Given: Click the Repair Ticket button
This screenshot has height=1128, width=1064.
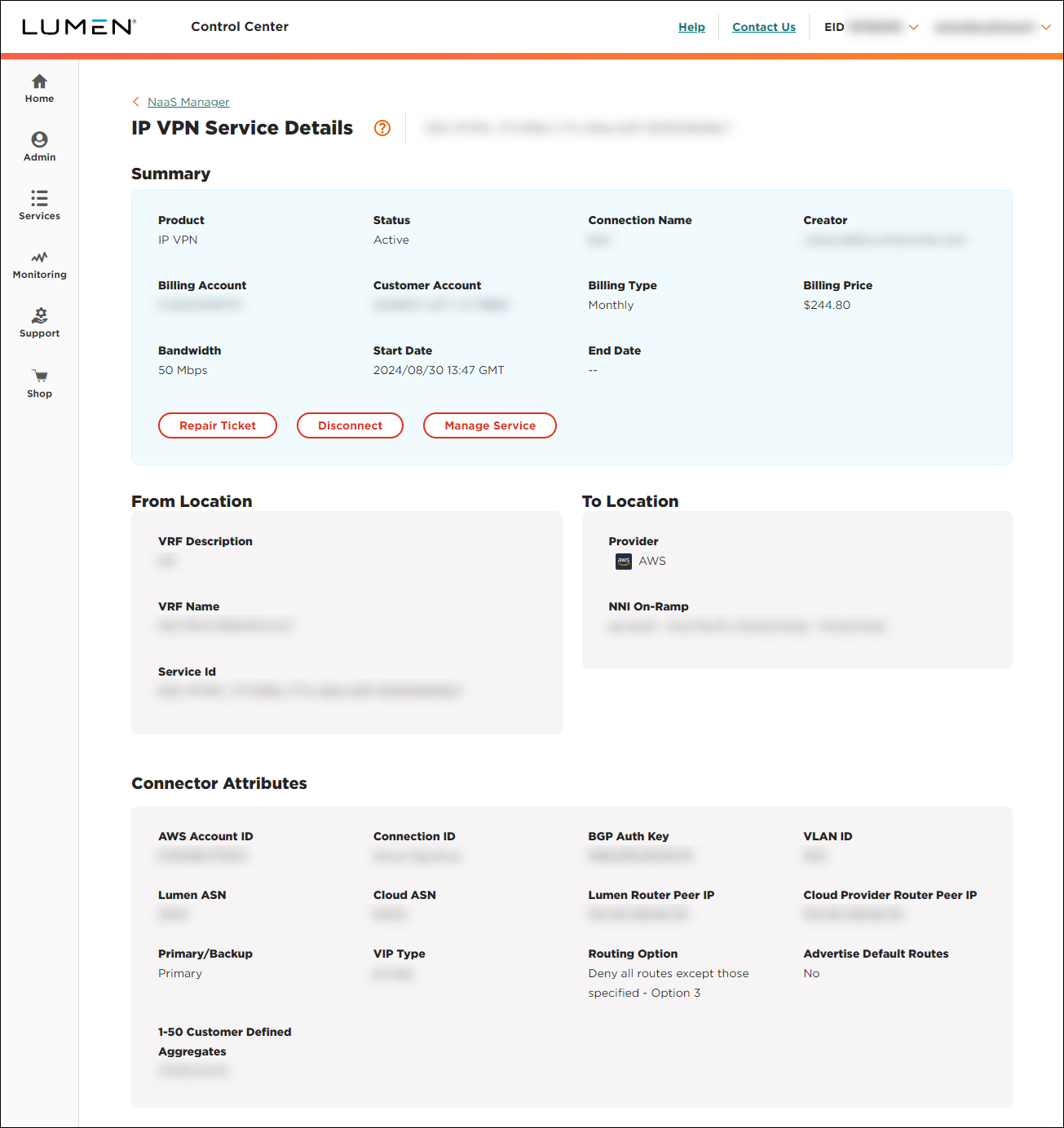Looking at the screenshot, I should point(218,425).
